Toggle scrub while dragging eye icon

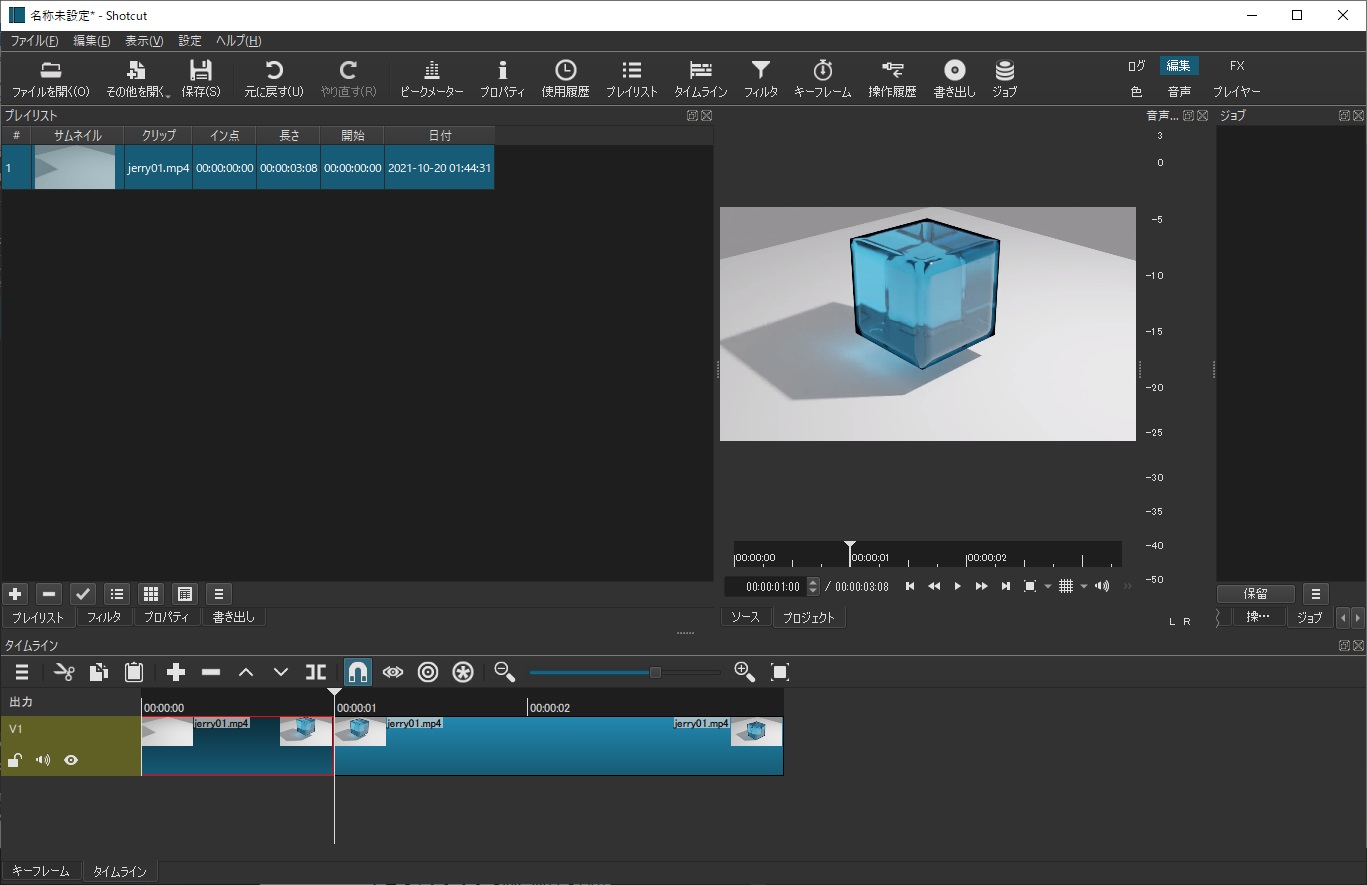[393, 672]
